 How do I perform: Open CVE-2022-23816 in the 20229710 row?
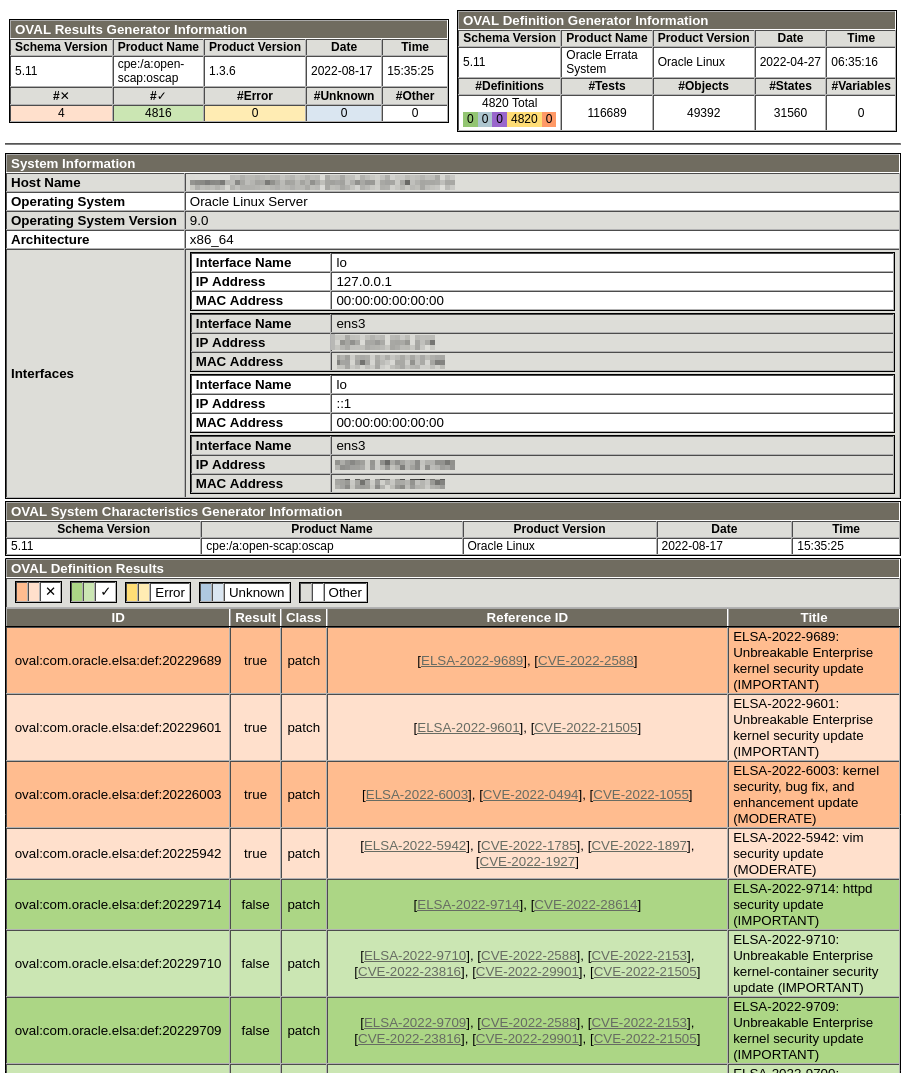(x=409, y=972)
